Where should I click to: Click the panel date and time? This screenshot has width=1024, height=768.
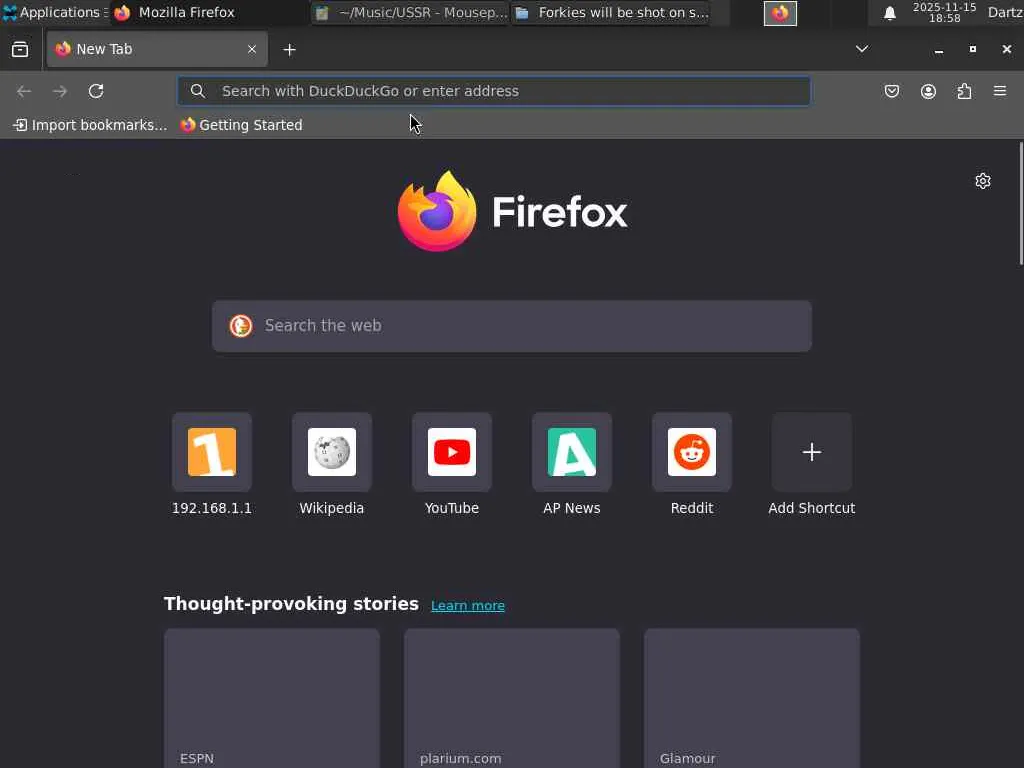tap(944, 12)
